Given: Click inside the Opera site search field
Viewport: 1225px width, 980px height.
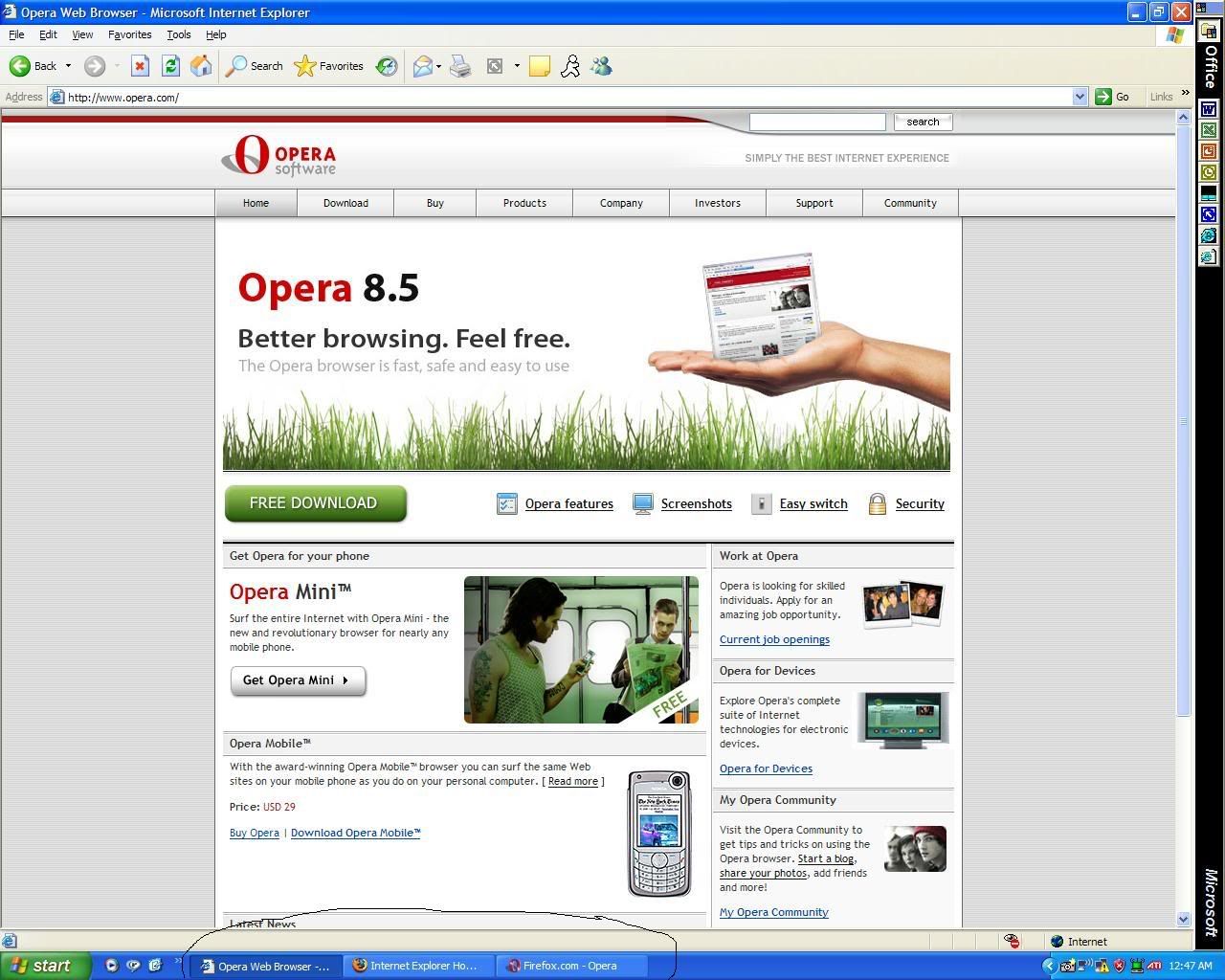Looking at the screenshot, I should pos(817,122).
